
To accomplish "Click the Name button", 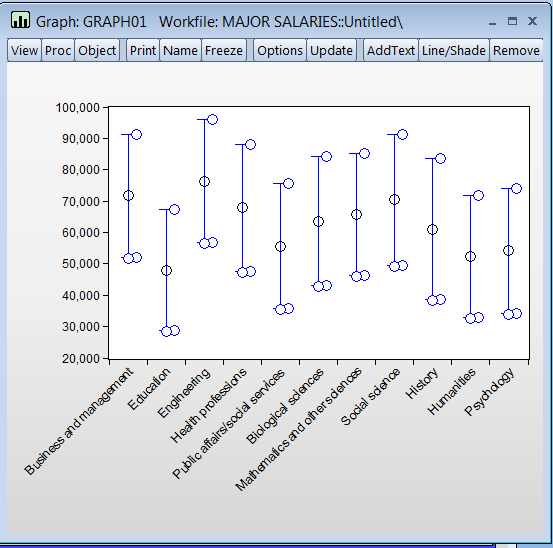I will click(x=180, y=50).
